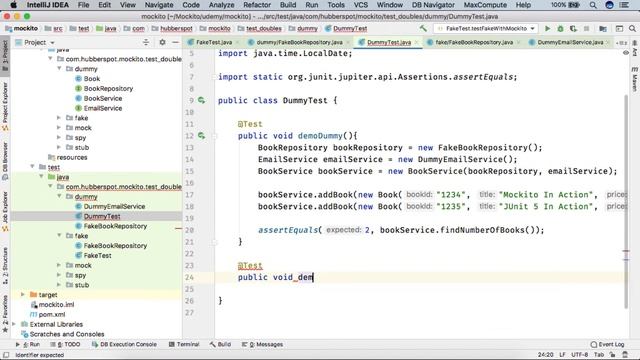This screenshot has height=360, width=640.
Task: Open the VCS menu
Action: click(x=360, y=5)
